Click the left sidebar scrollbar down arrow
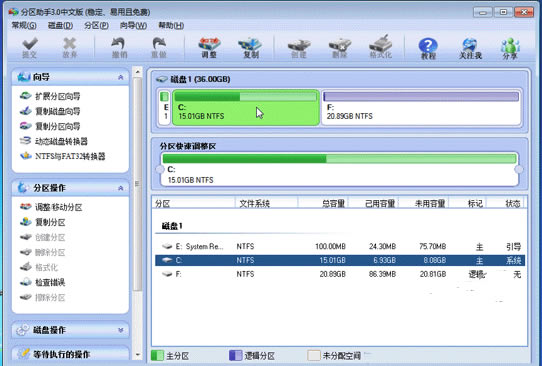Screen dimensions: 542x366 138,354
